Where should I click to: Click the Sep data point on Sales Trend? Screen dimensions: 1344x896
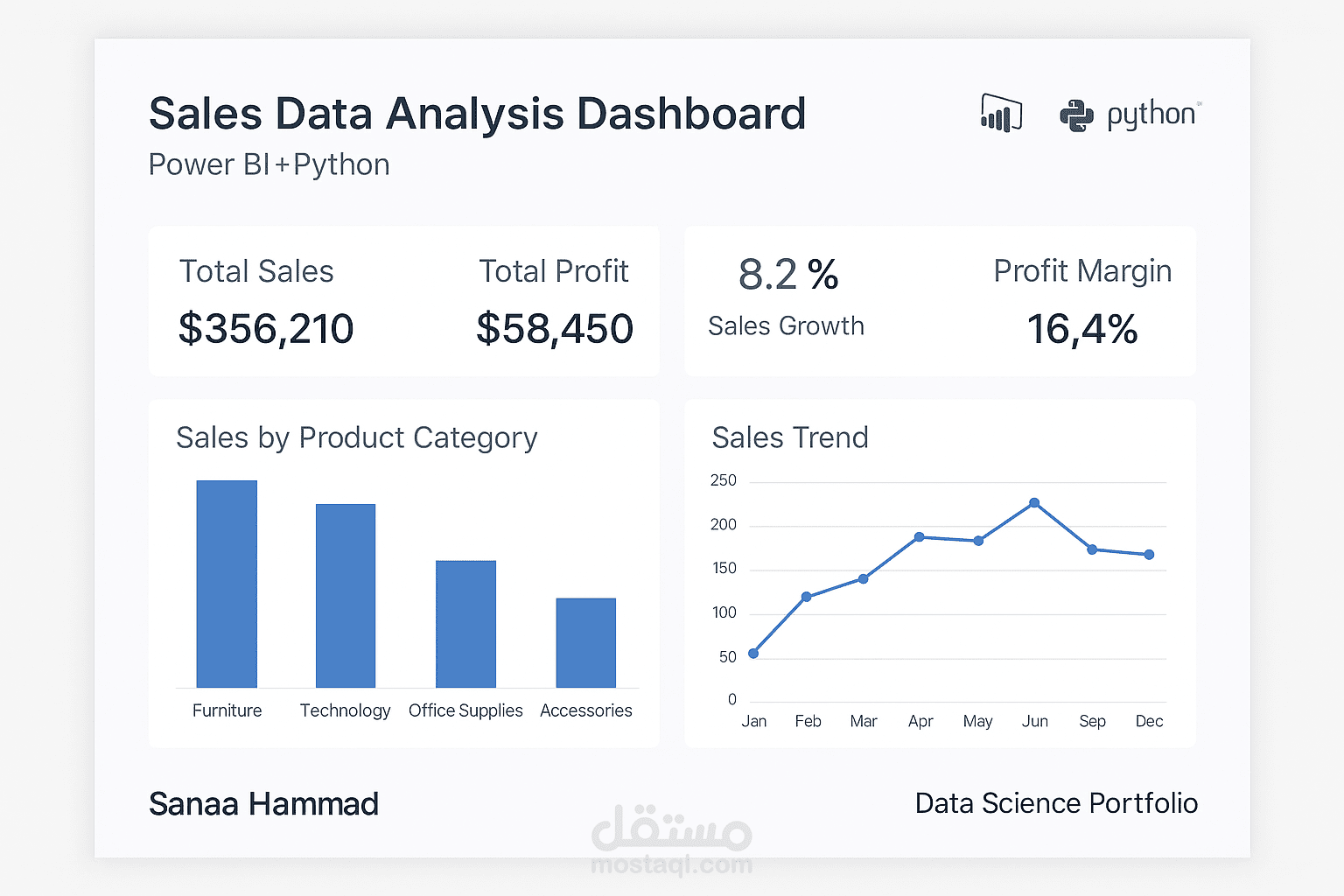(x=1092, y=549)
